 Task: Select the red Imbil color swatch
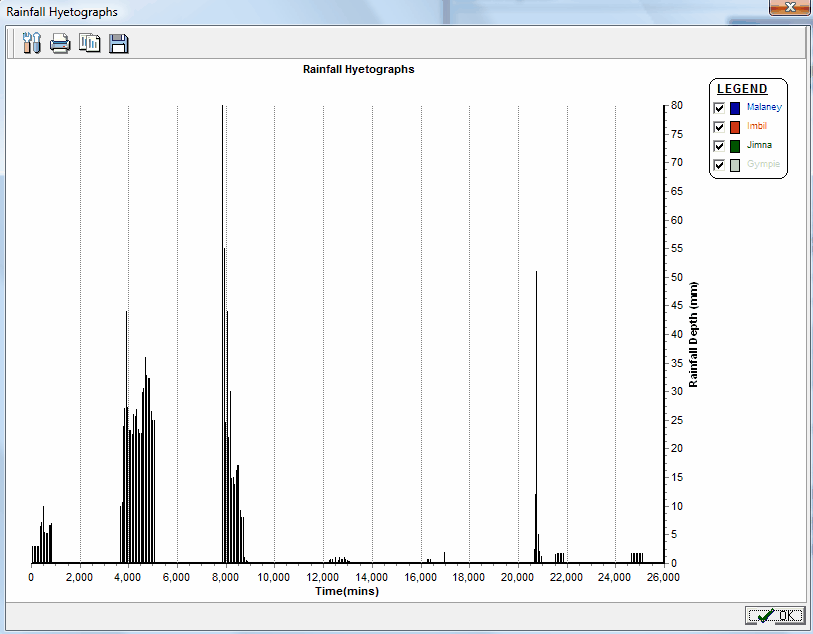coord(735,127)
